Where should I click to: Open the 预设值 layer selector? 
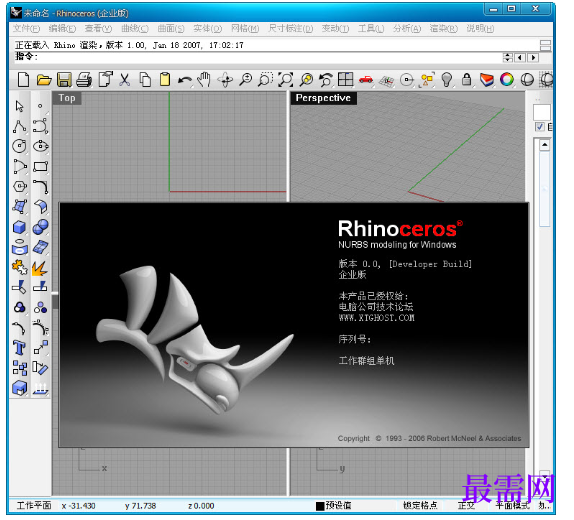point(333,505)
